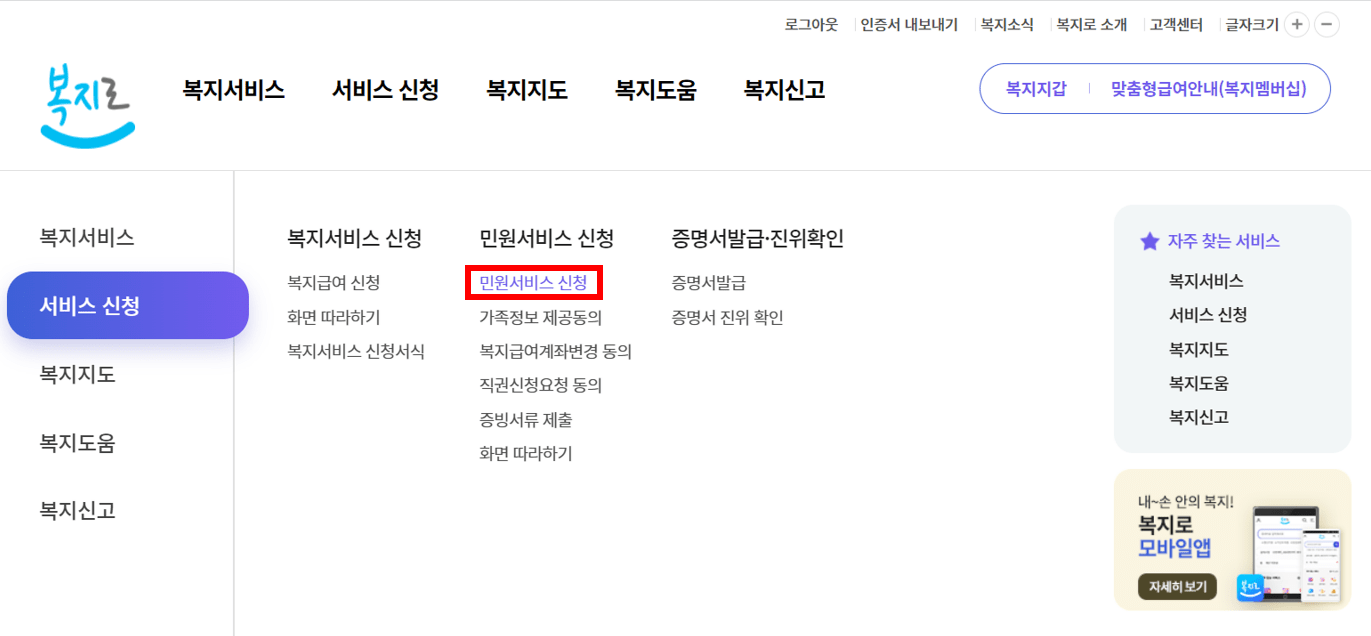Select 증빙서류 제출
Screen dimensions: 1371x636
(527, 420)
